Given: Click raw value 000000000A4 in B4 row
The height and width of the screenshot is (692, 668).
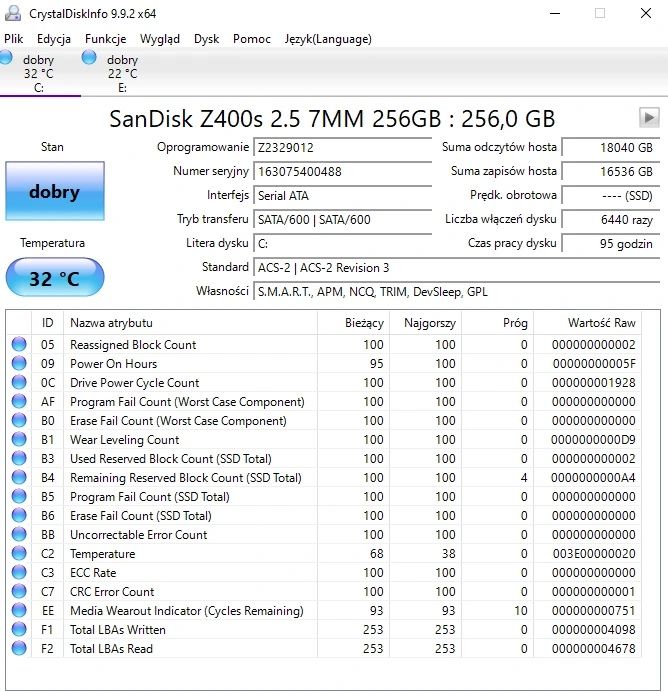Looking at the screenshot, I should pyautogui.click(x=593, y=478).
